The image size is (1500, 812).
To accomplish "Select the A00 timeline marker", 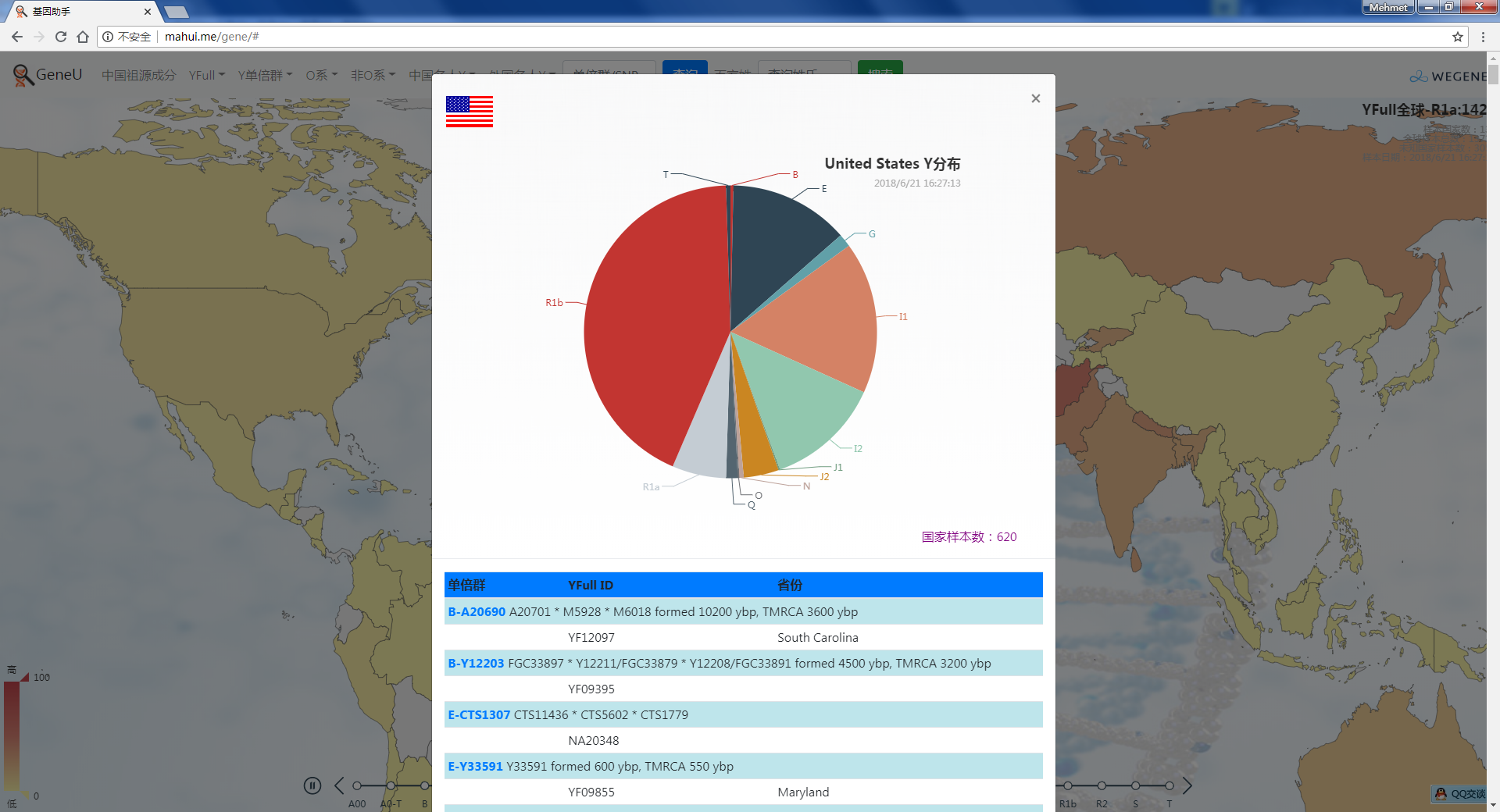I will point(357,785).
